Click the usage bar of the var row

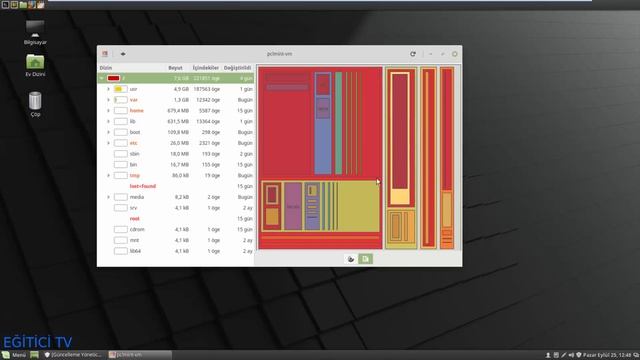pos(120,100)
